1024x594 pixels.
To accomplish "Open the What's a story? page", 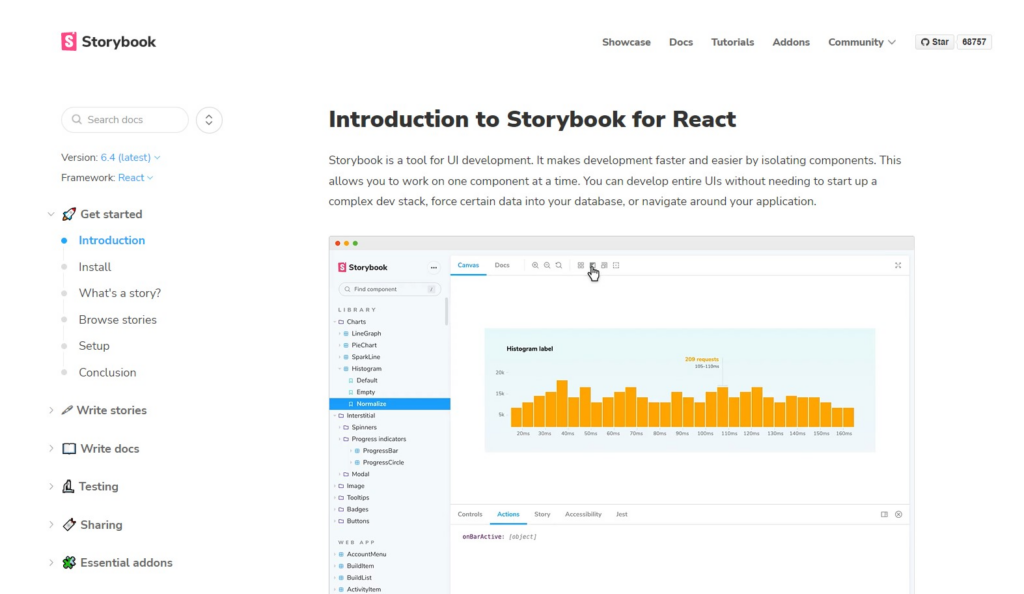I will [x=120, y=293].
